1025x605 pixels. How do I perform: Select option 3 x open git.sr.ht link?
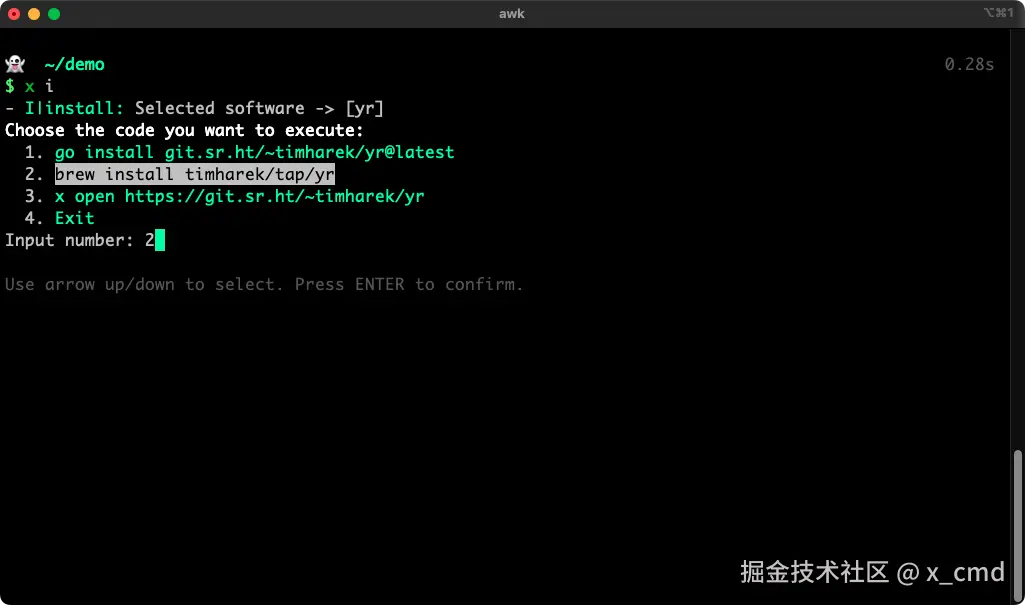coord(239,196)
